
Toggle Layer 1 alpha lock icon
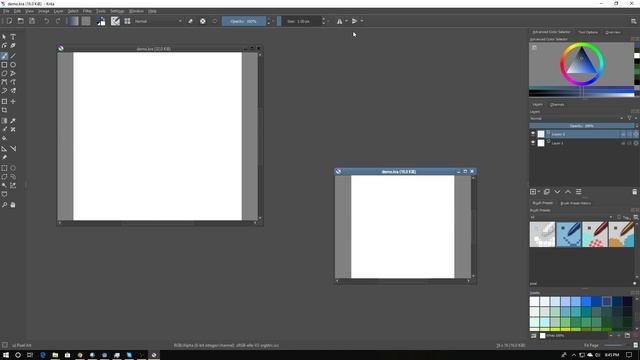pyautogui.click(x=636, y=143)
